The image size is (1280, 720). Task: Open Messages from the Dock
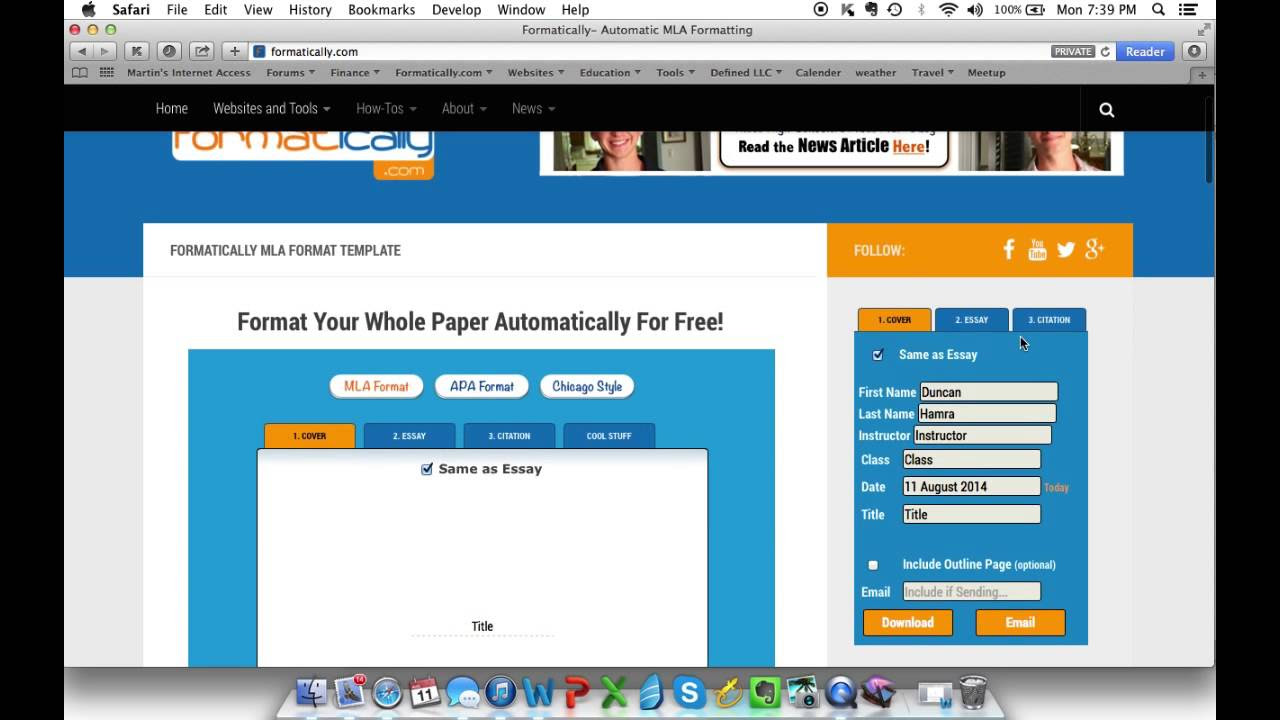463,692
